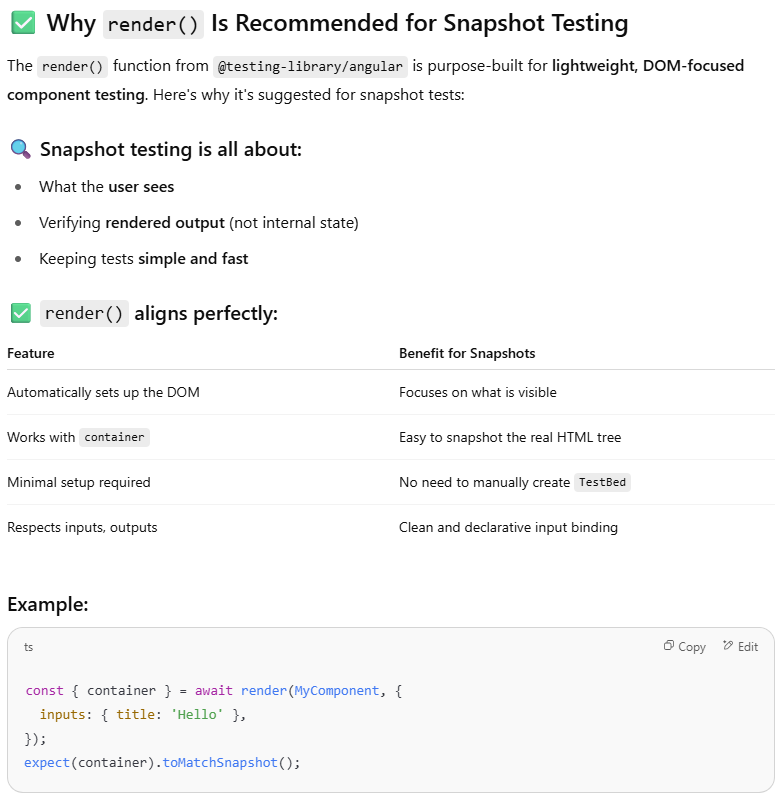The width and height of the screenshot is (779, 799).
Task: Click green checkmark next to render() aligns perfectly
Action: [x=21, y=313]
